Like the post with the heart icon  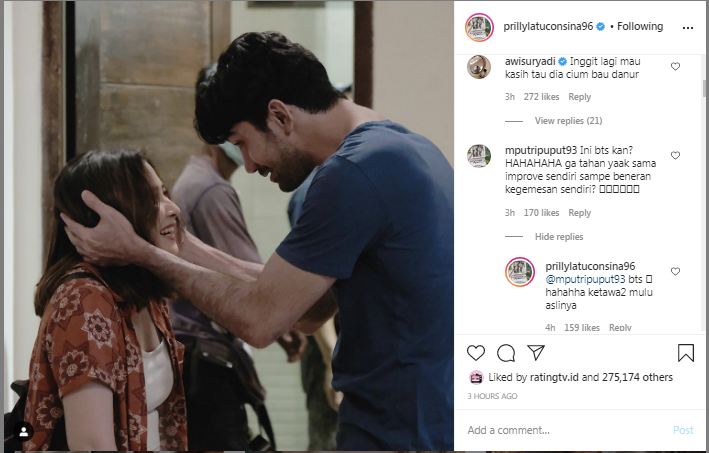(476, 353)
